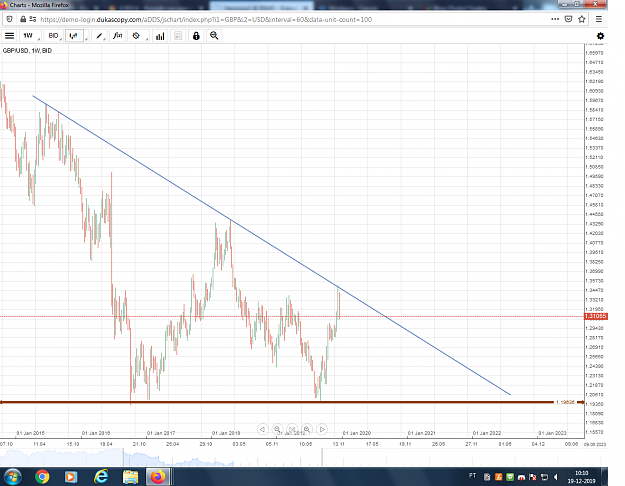Open page actions three-dot menu
625x486 pixels.
coord(555,19)
